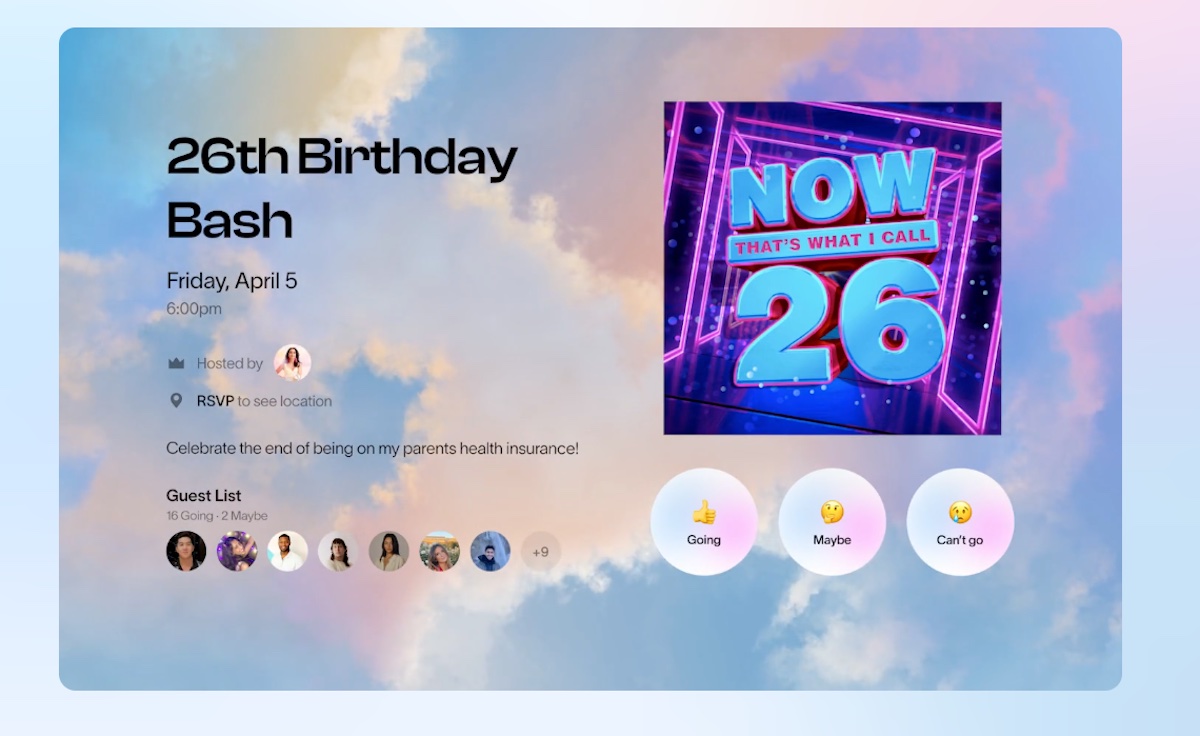The image size is (1200, 736).
Task: Open the third guest avatar in the list
Action: pos(287,551)
